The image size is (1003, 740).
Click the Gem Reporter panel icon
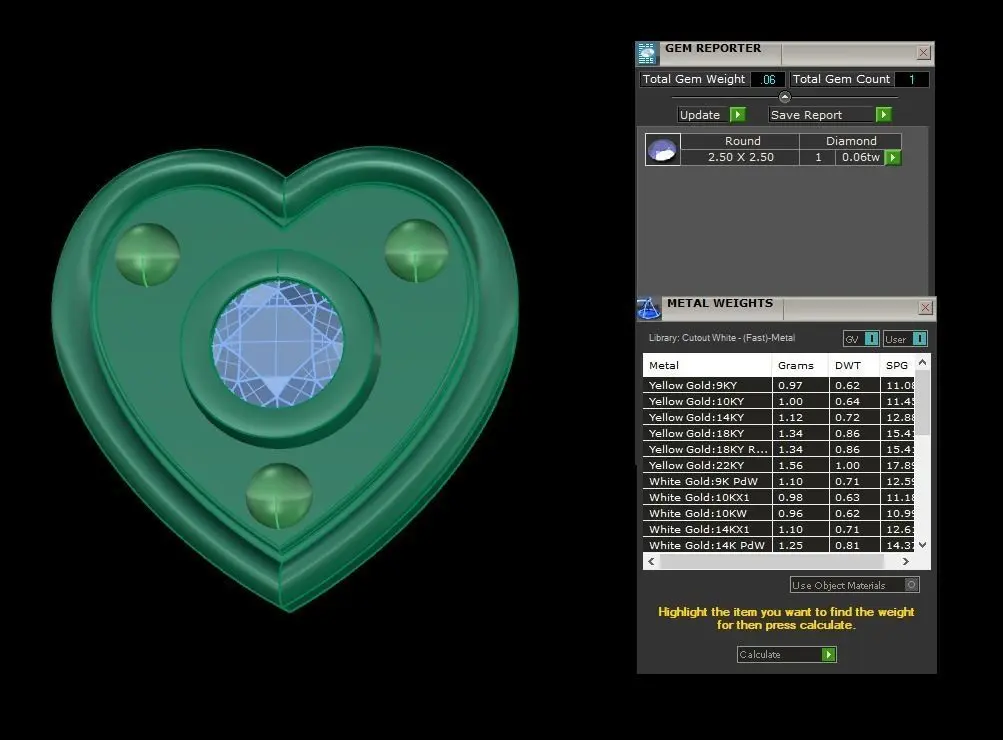pyautogui.click(x=647, y=54)
